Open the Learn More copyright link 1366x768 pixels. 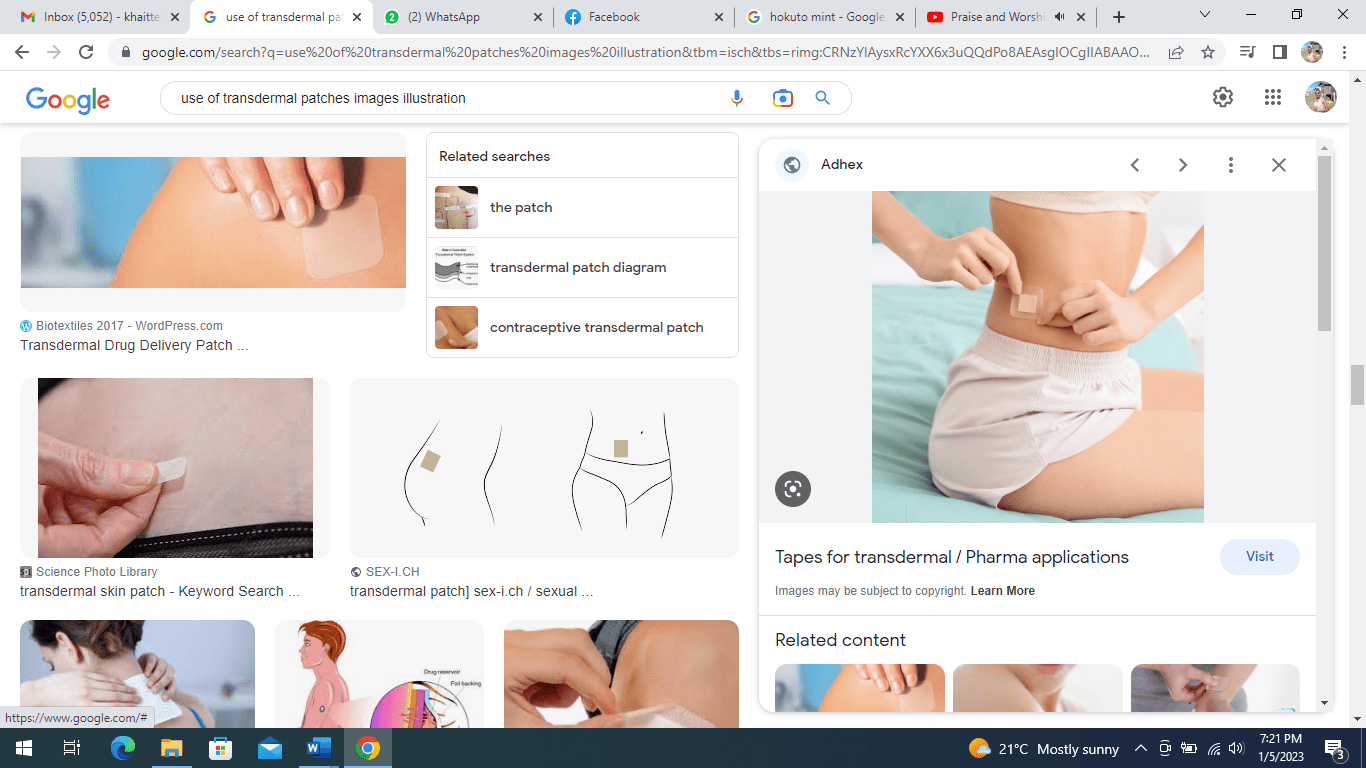click(1002, 591)
